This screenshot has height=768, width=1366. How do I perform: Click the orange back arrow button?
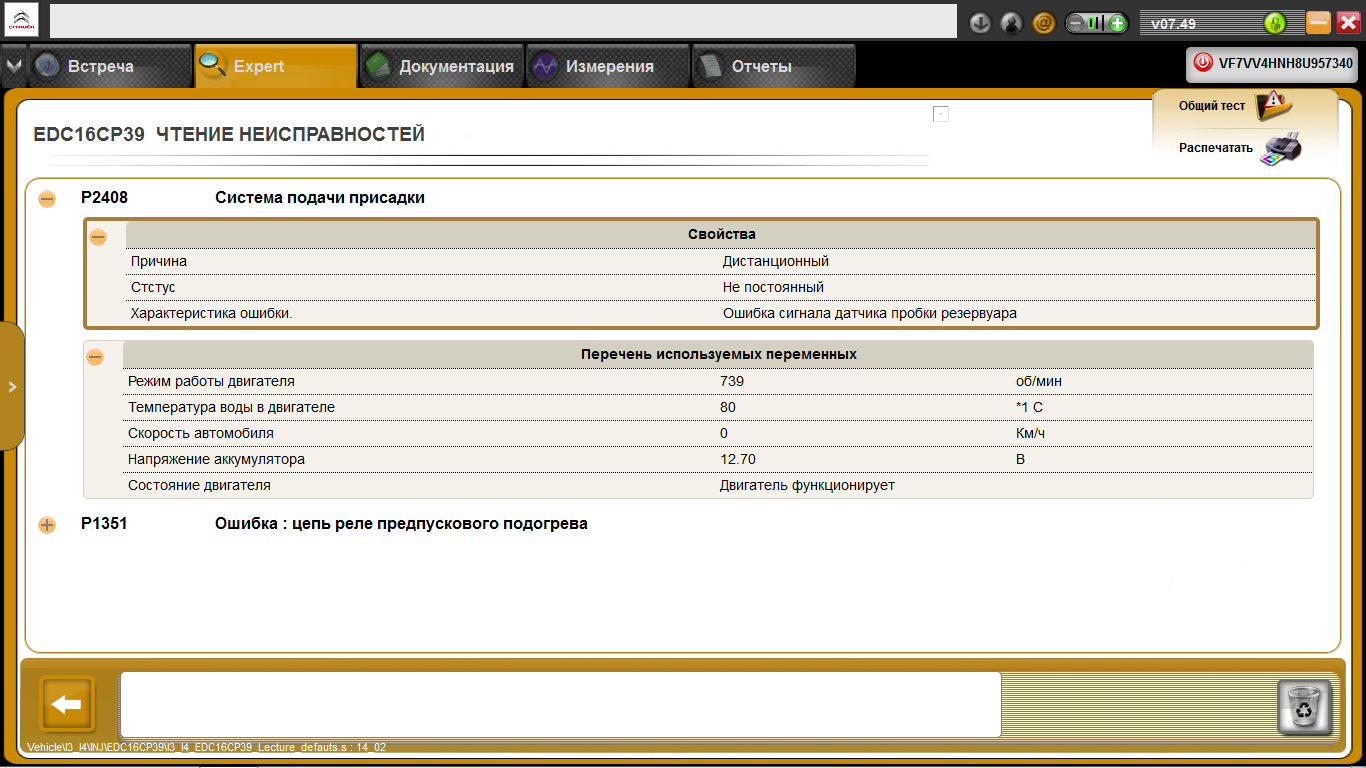66,705
